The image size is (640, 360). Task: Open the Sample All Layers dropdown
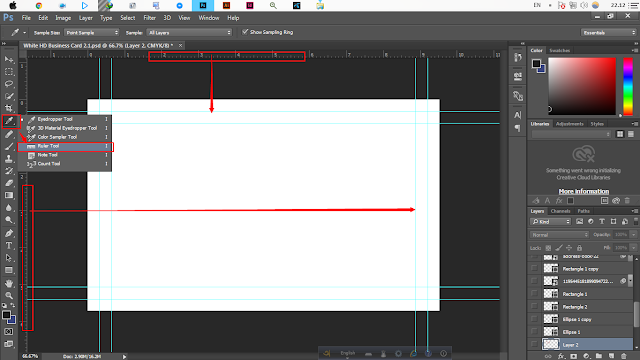tap(189, 32)
